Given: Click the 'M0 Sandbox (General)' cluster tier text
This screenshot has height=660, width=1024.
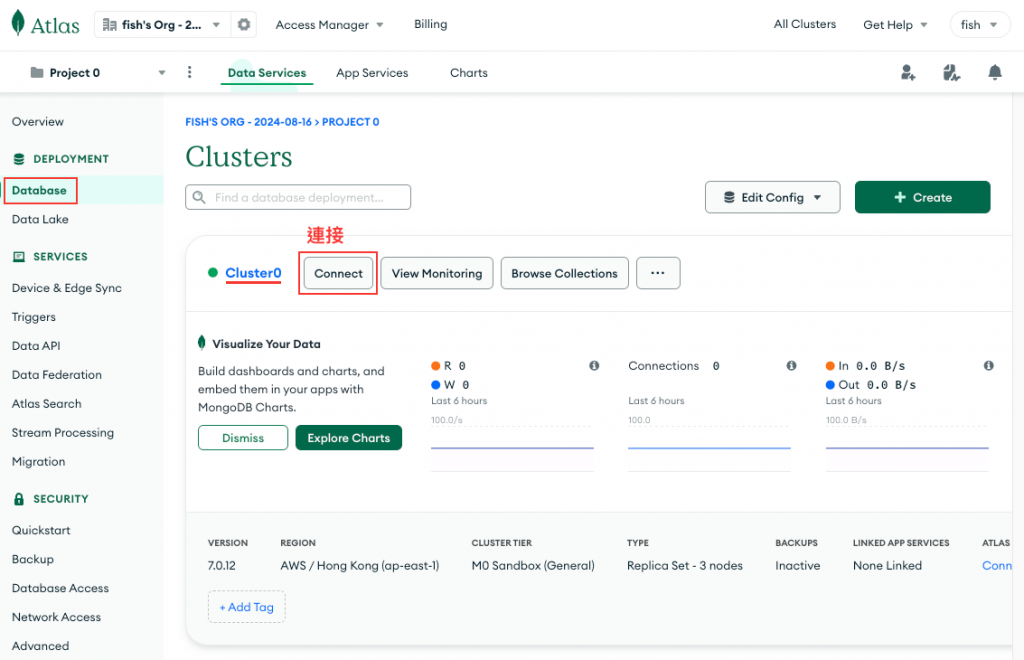Looking at the screenshot, I should click(x=533, y=565).
